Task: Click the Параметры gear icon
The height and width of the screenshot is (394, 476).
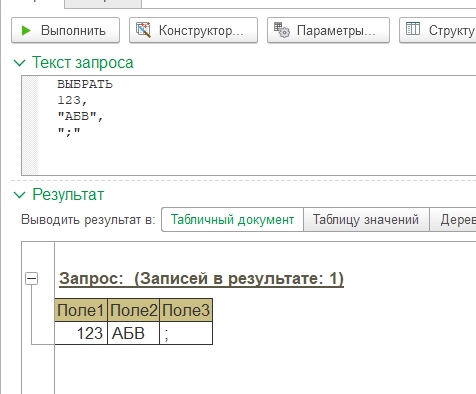Action: pyautogui.click(x=282, y=30)
